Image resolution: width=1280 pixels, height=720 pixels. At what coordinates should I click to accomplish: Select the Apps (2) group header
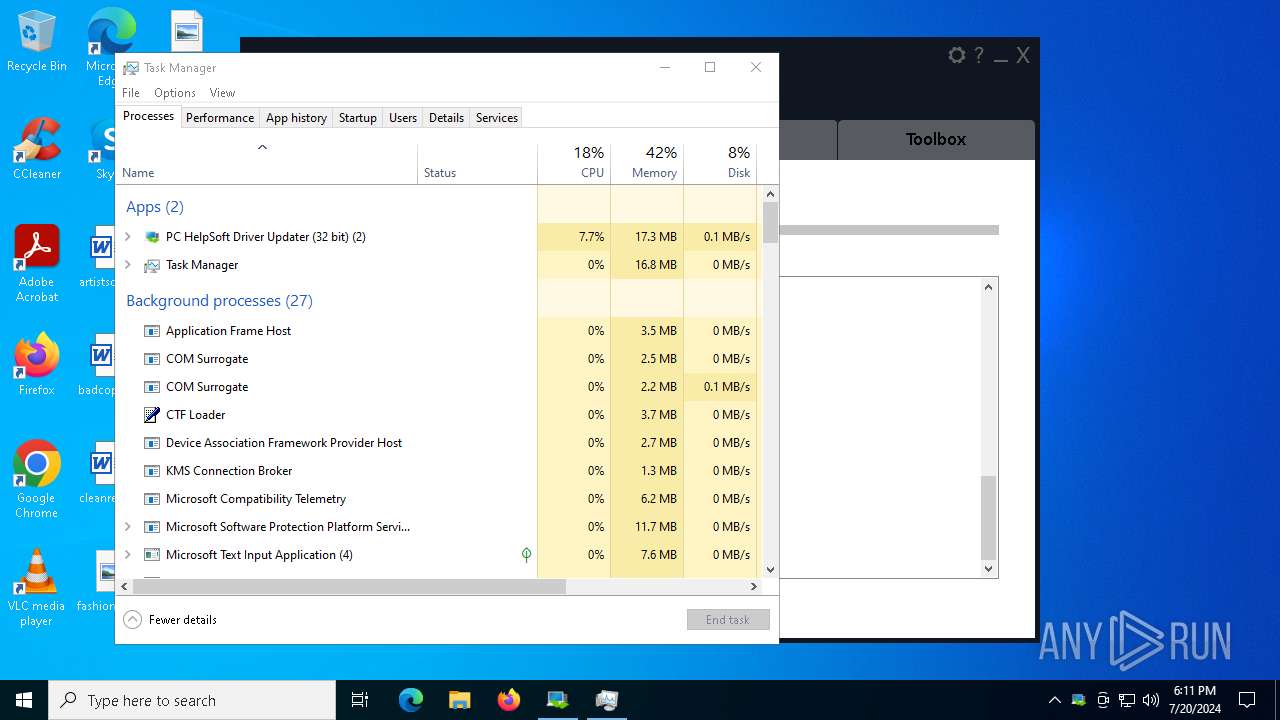(x=155, y=207)
